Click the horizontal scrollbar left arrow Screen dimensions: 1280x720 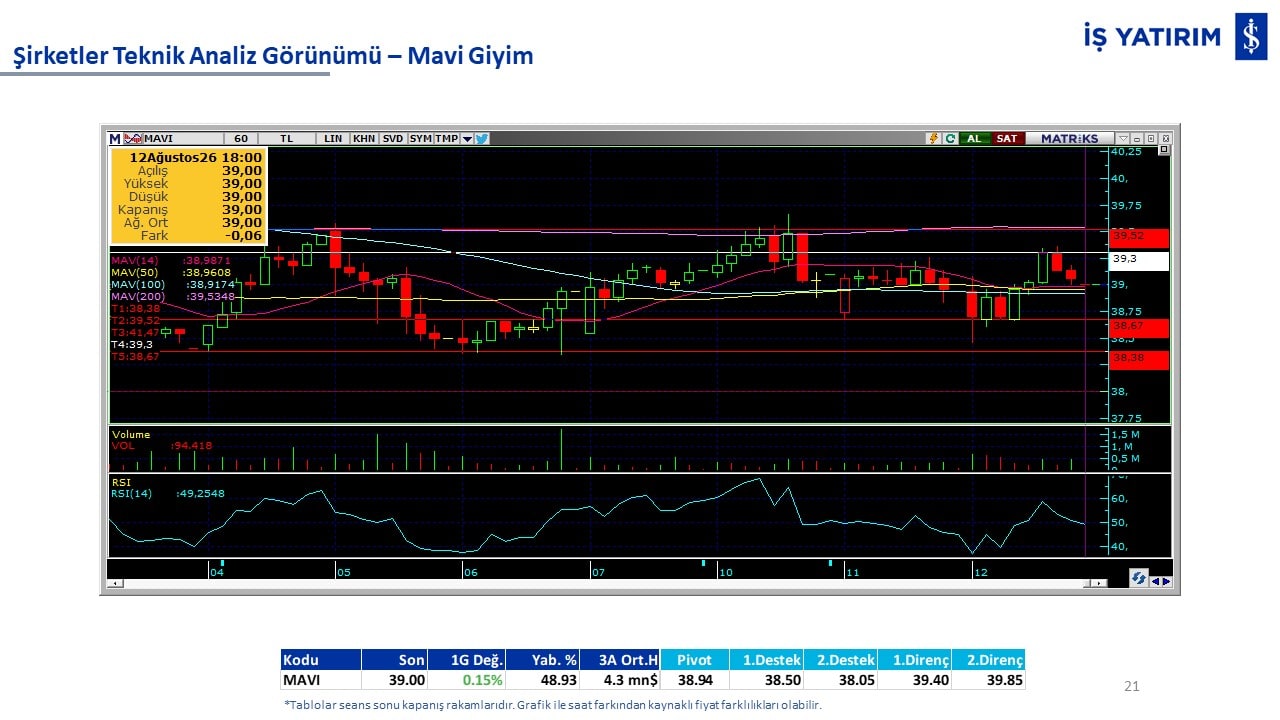[115, 583]
